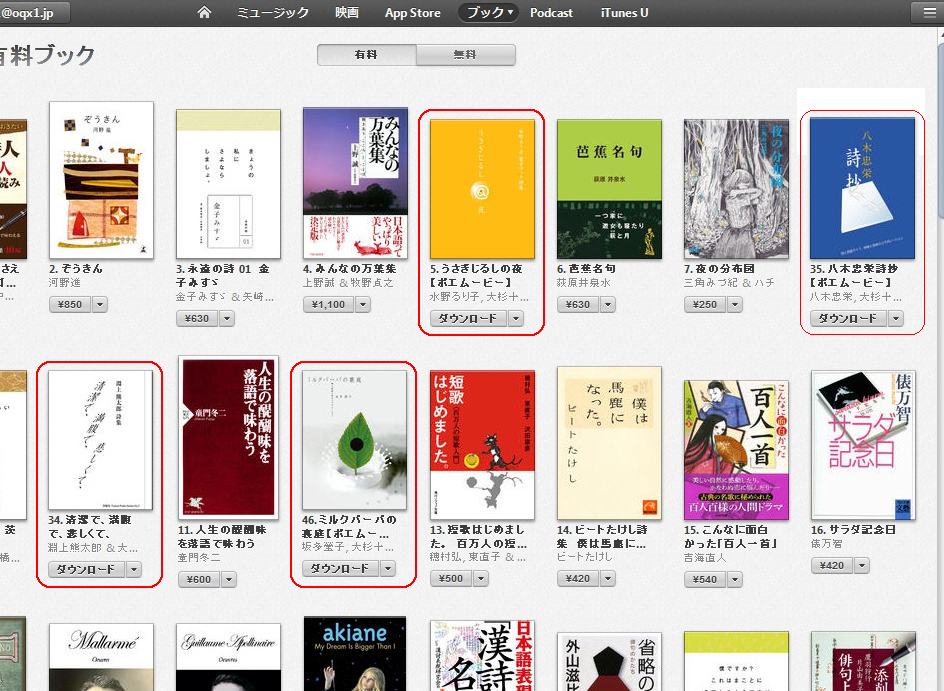Open 人生の醍醐味を落語で味わう cover

[x=229, y=438]
